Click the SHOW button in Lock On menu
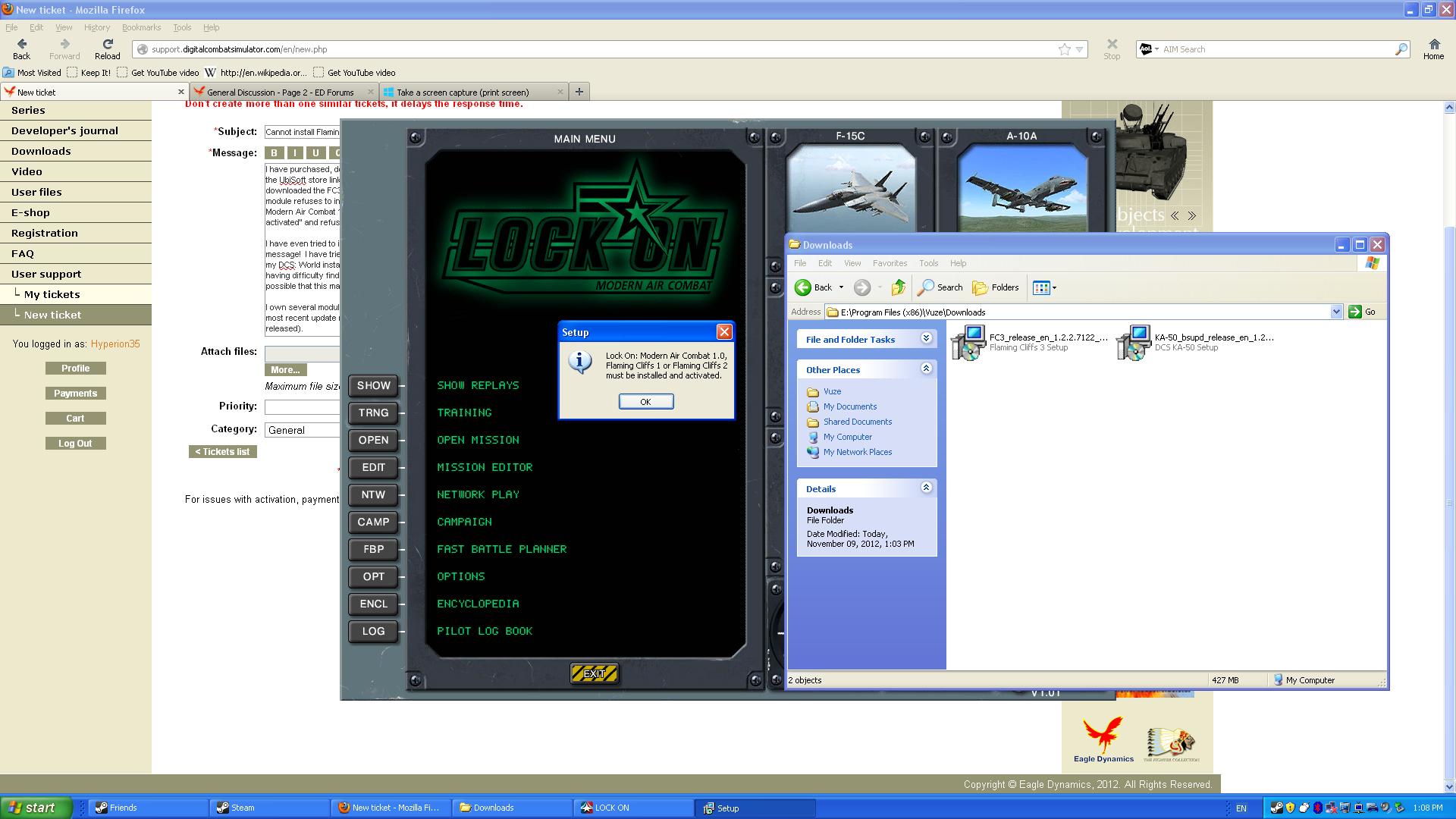This screenshot has height=819, width=1456. coord(373,385)
